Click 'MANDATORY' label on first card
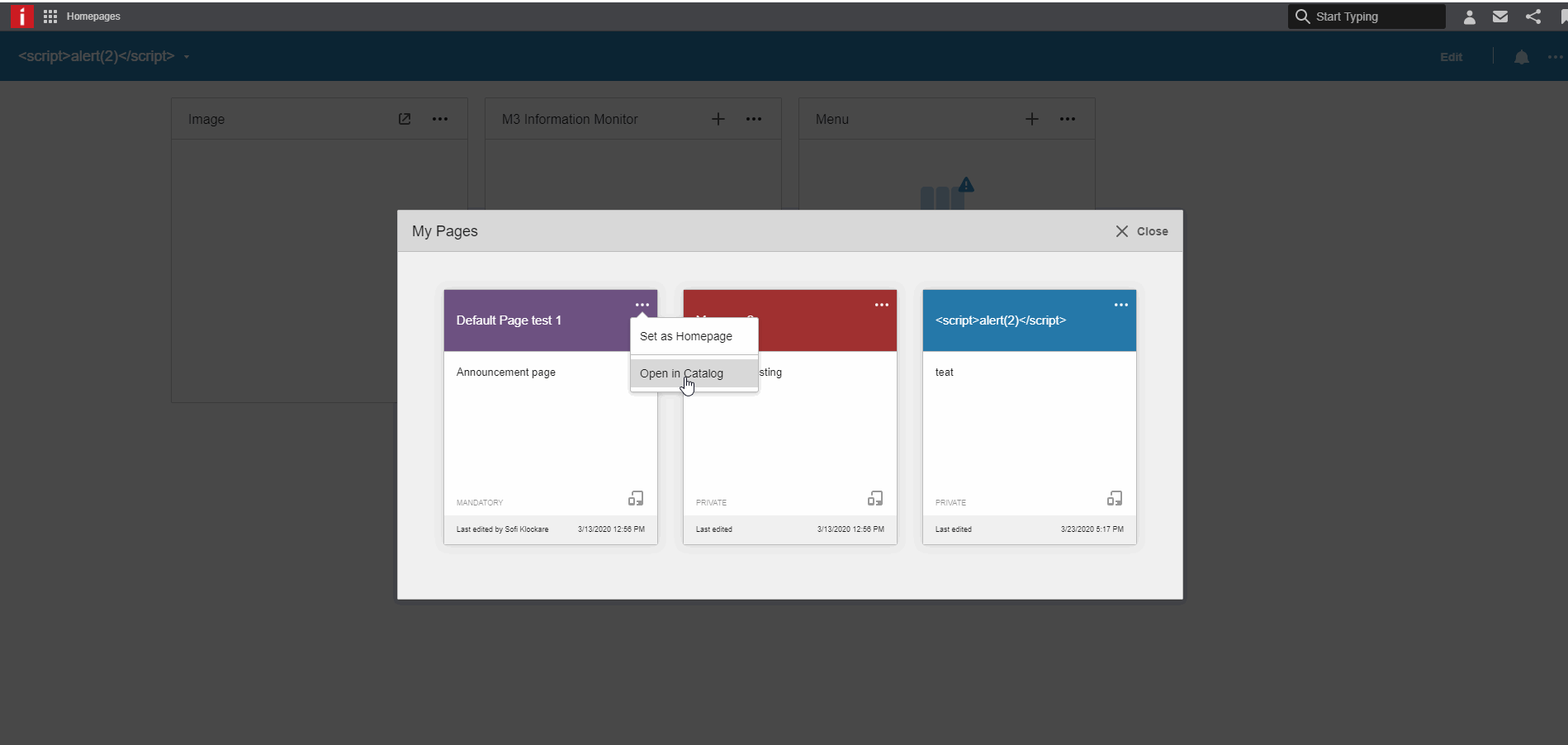Viewport: 1568px width, 745px height. click(x=480, y=503)
